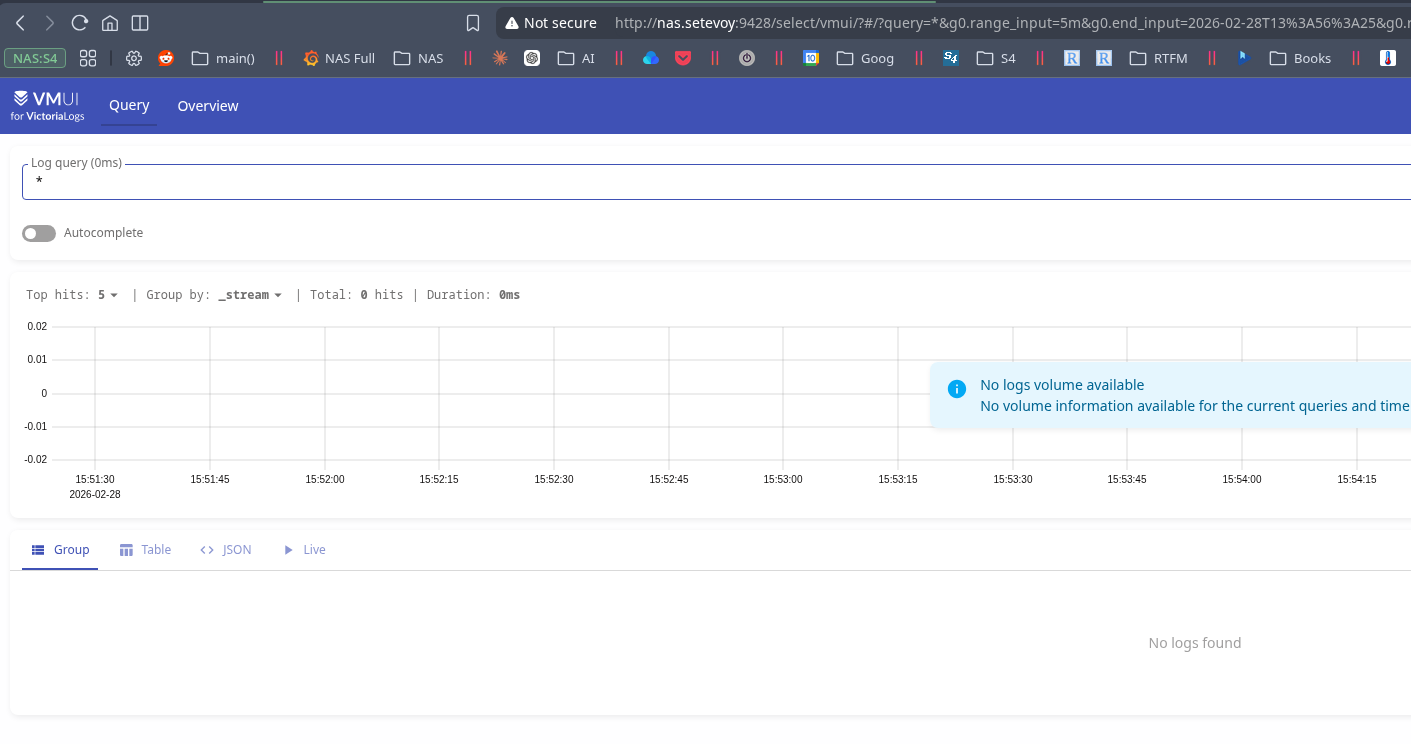Image resolution: width=1411 pixels, height=744 pixels.
Task: Switch to the Overview tab
Action: (208, 106)
